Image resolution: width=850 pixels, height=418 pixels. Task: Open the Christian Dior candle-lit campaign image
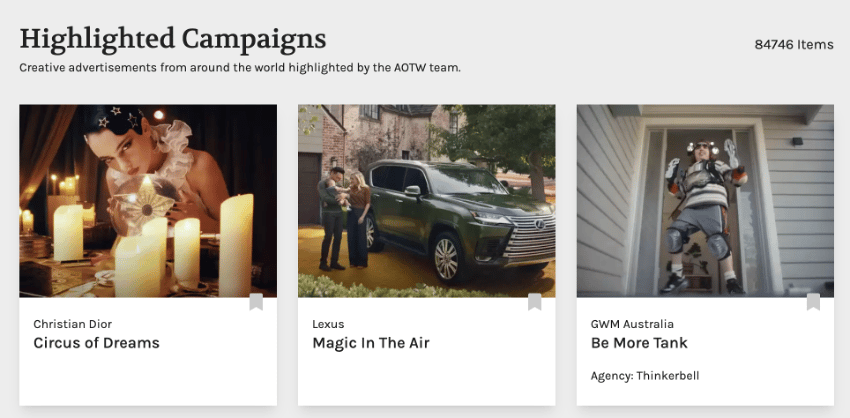(x=148, y=201)
